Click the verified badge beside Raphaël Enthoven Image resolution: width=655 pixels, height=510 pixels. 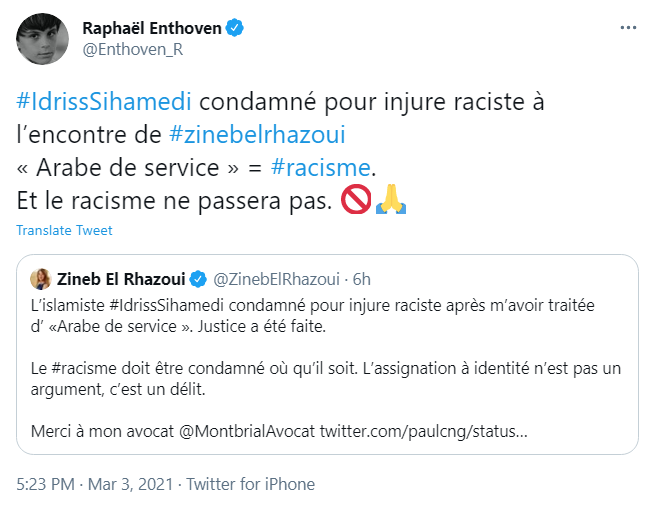pos(234,29)
